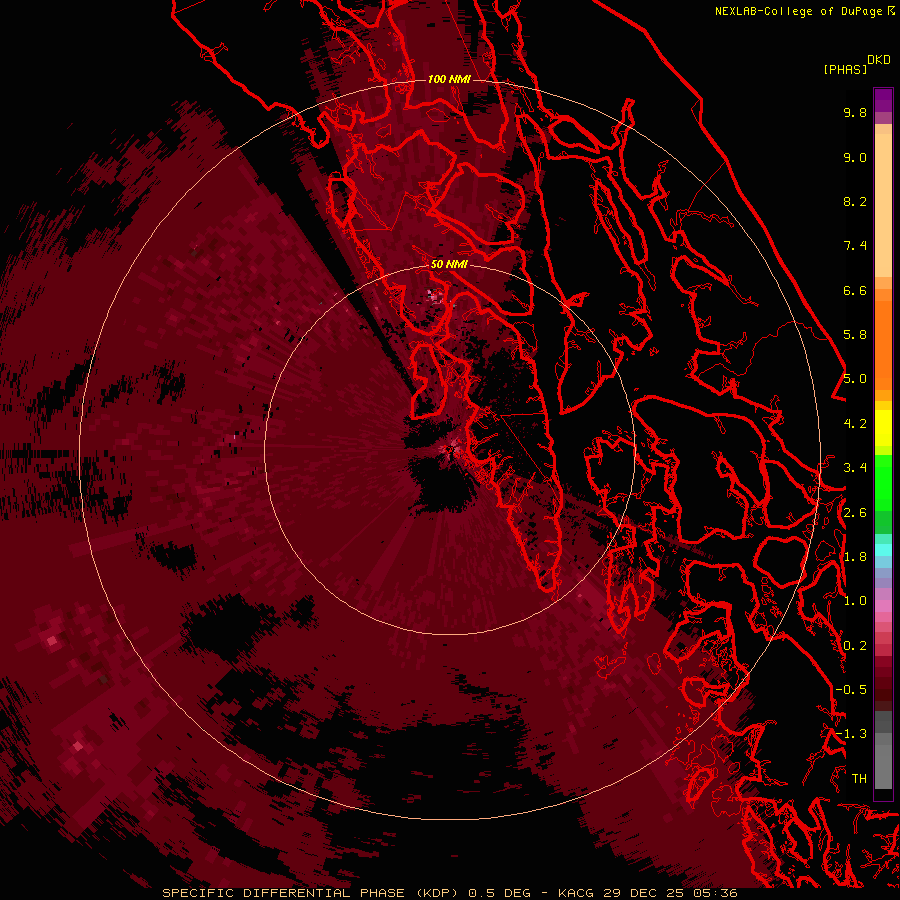Click the '0.2' color scale value
Image resolution: width=900 pixels, height=900 pixels.
click(x=855, y=646)
